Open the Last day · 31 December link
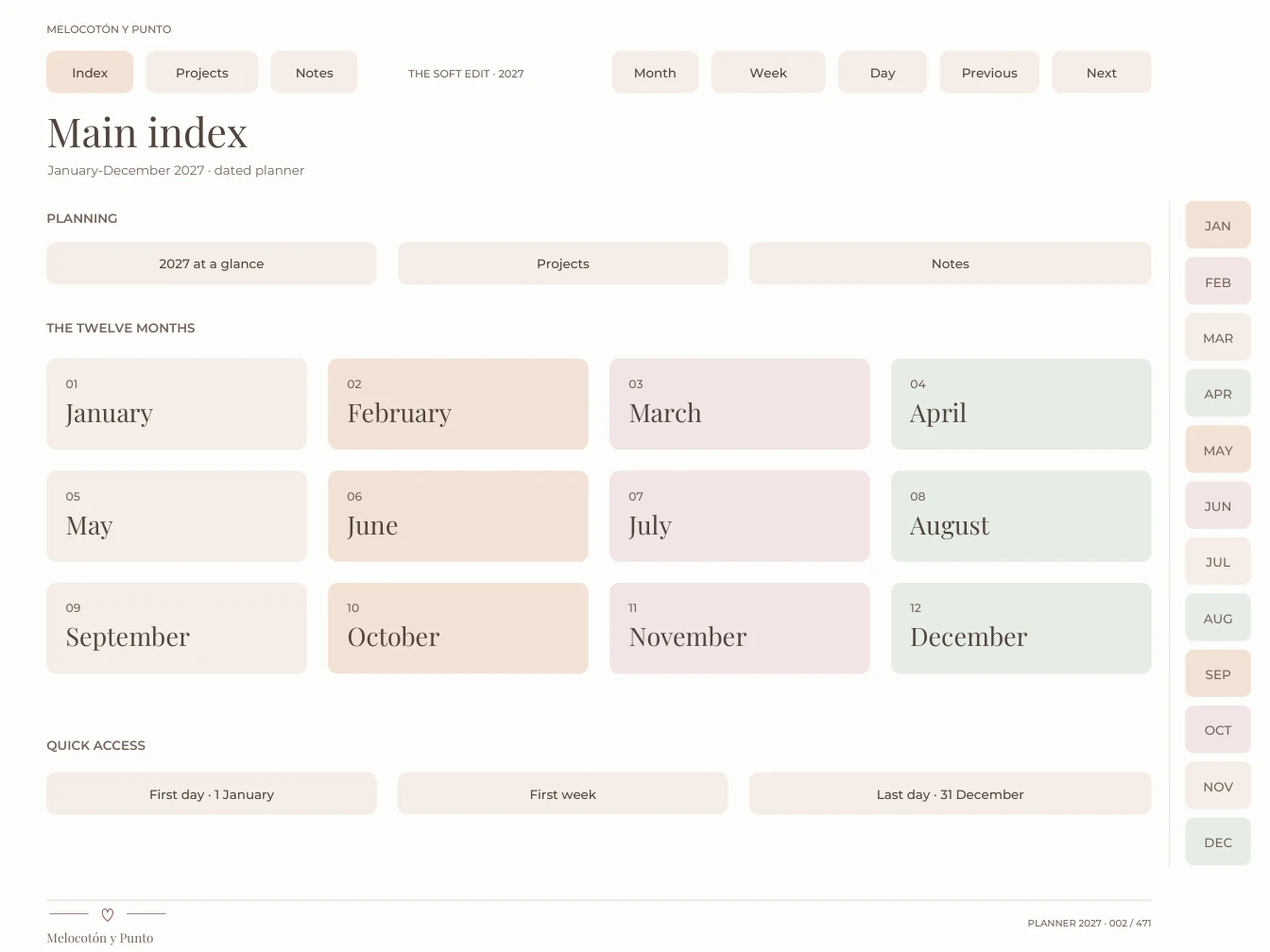Viewport: 1270px width, 952px height. point(951,794)
